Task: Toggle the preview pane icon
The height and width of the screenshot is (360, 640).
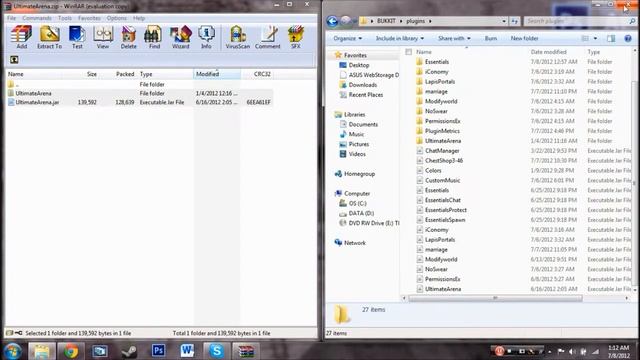Action: click(x=611, y=38)
